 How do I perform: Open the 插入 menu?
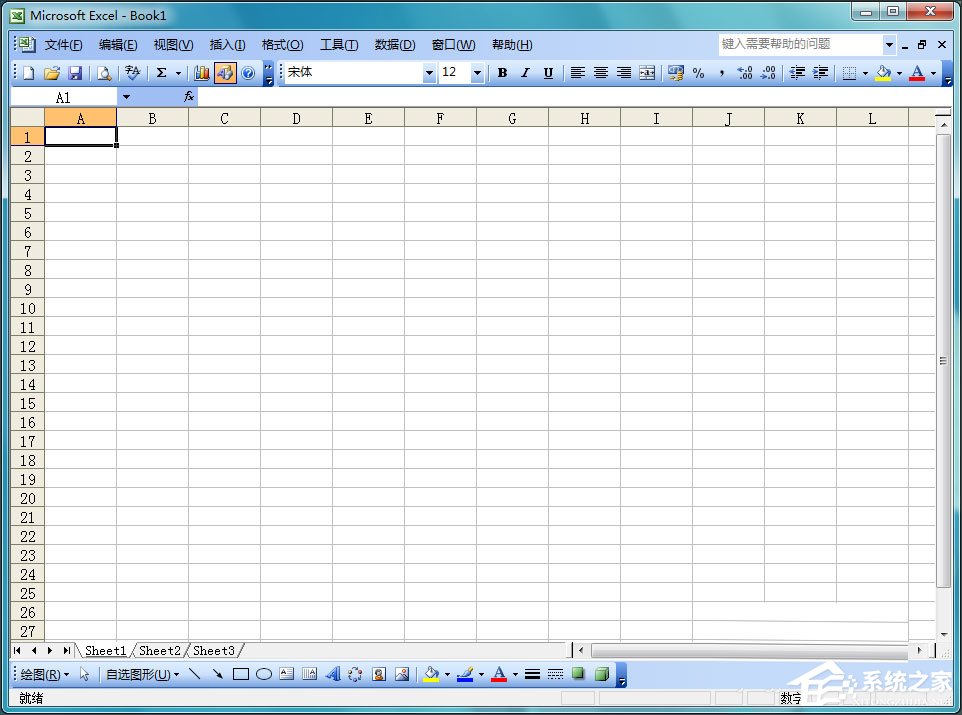pos(227,44)
